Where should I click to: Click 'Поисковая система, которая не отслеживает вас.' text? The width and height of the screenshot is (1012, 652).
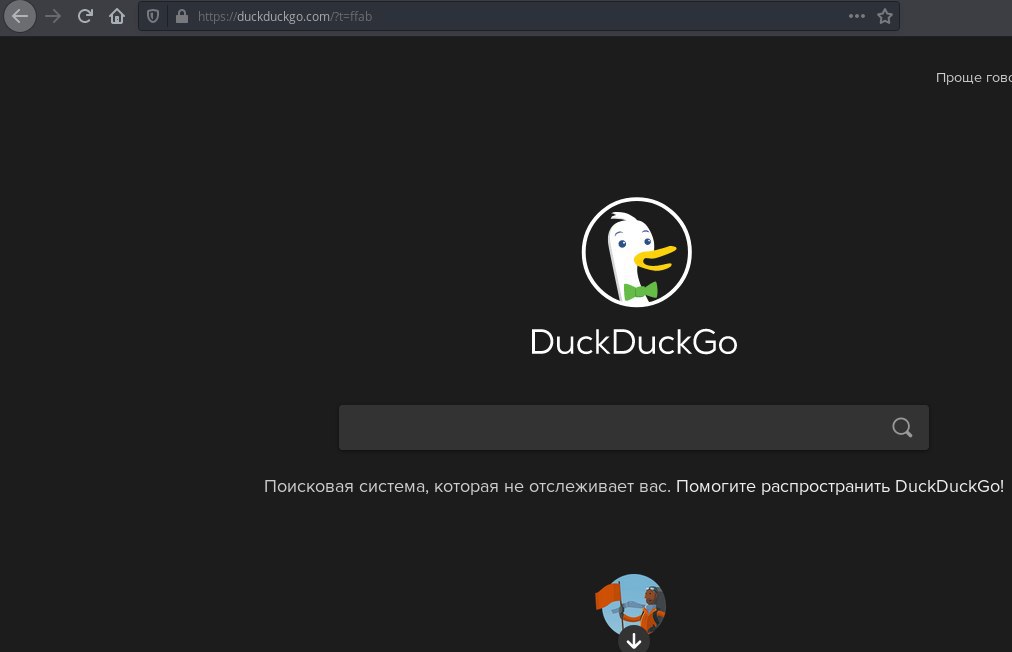point(467,486)
